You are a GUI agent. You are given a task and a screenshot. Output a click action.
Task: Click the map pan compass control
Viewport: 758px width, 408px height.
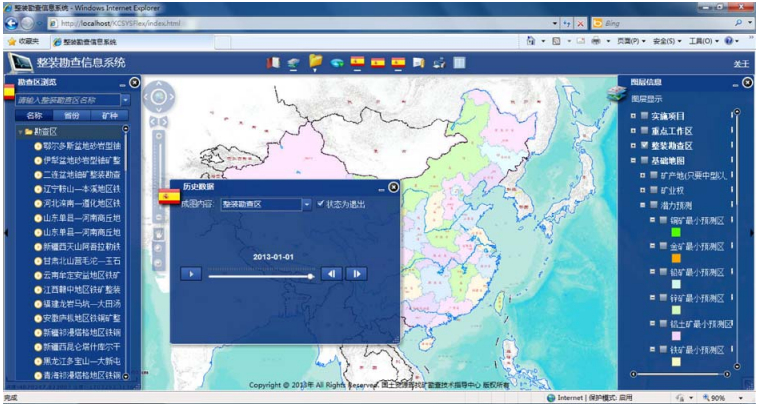tap(157, 98)
